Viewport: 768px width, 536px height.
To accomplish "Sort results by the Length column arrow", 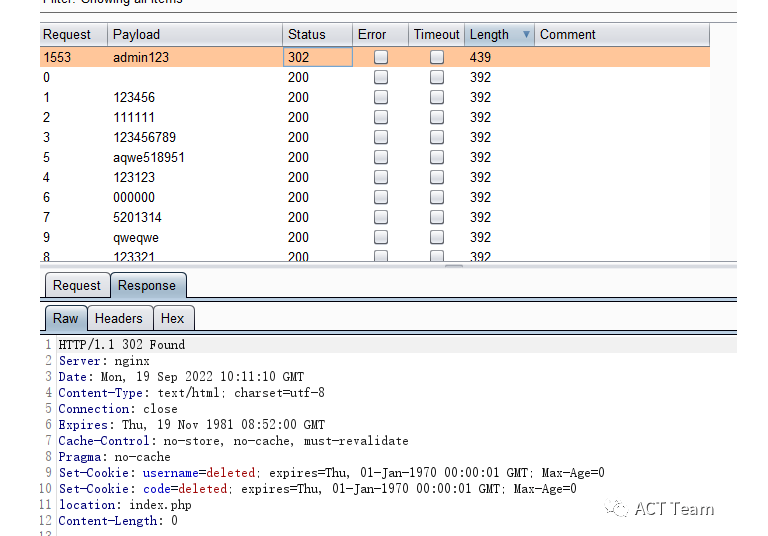I will click(526, 35).
